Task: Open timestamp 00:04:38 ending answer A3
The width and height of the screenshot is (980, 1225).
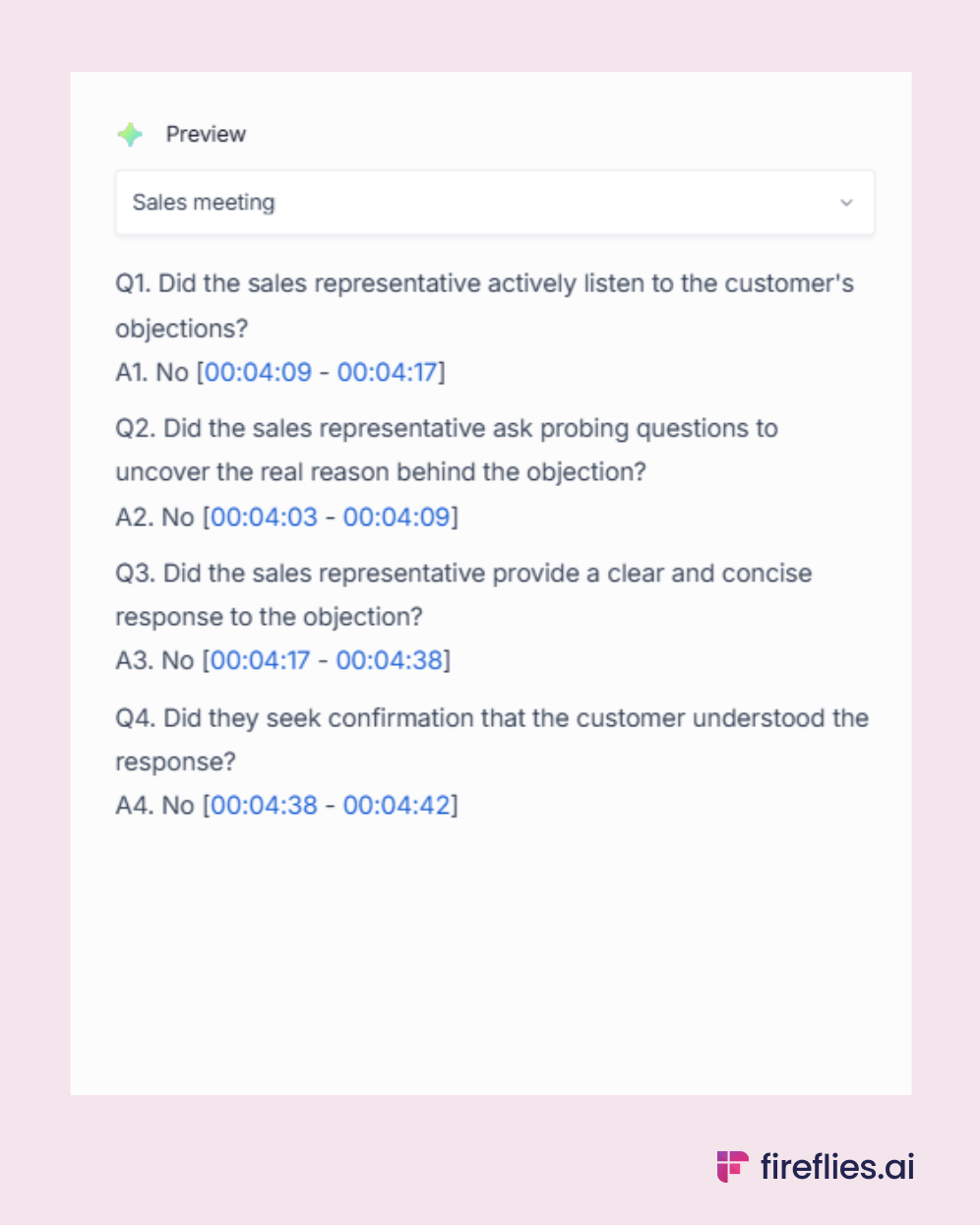Action: pos(390,659)
